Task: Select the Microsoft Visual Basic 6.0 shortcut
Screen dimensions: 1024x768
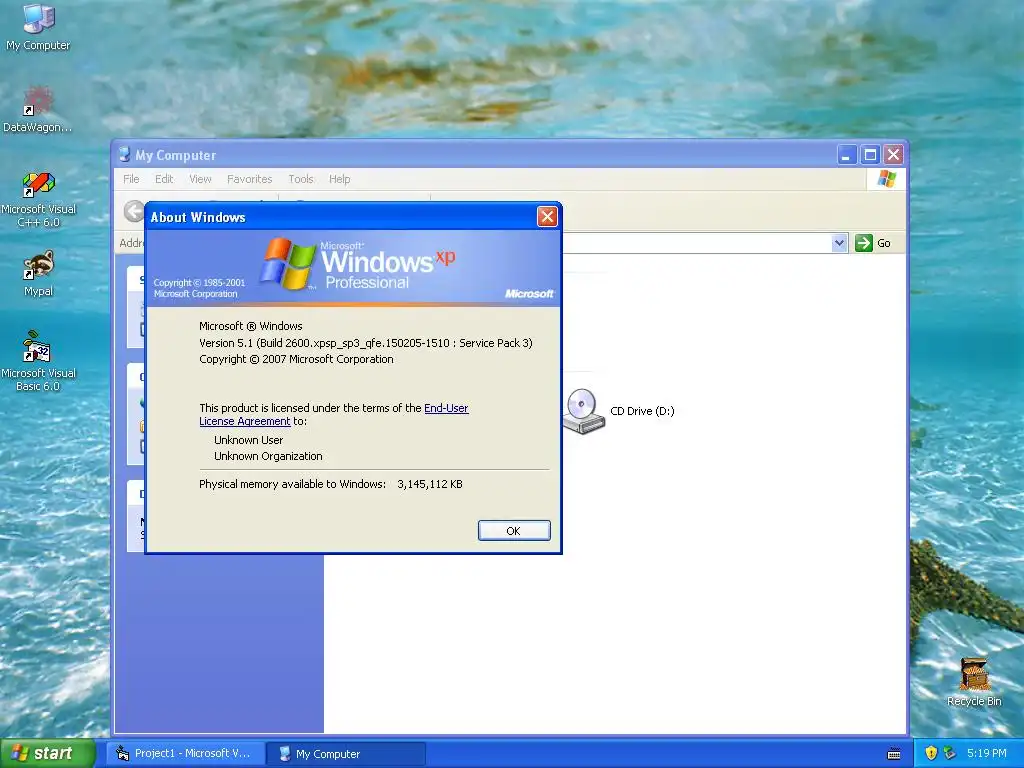Action: [x=38, y=361]
